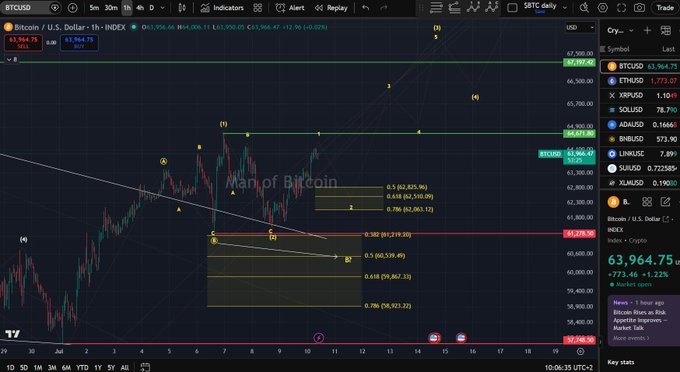Open timezone 10:06:35 UTC+2 menu
The width and height of the screenshot is (680, 372).
point(569,368)
